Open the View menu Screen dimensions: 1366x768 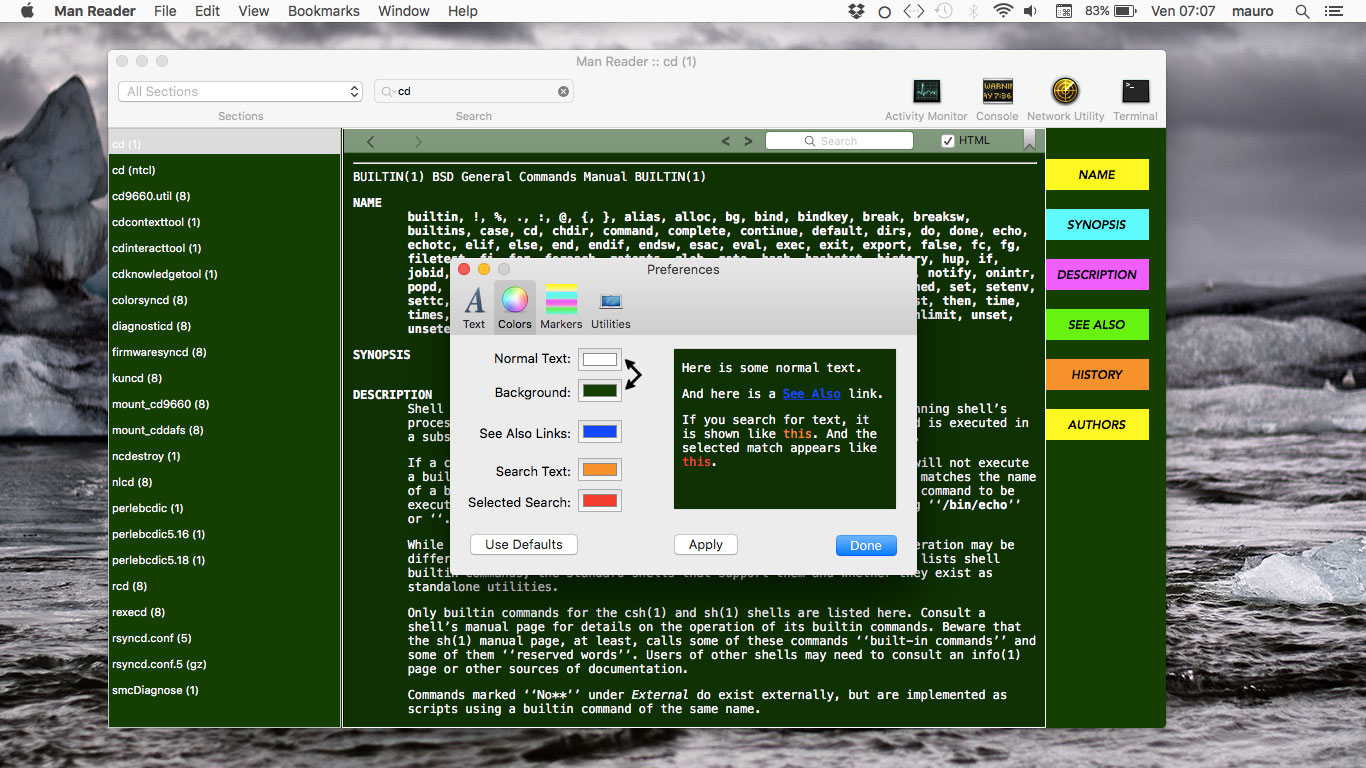pyautogui.click(x=254, y=11)
